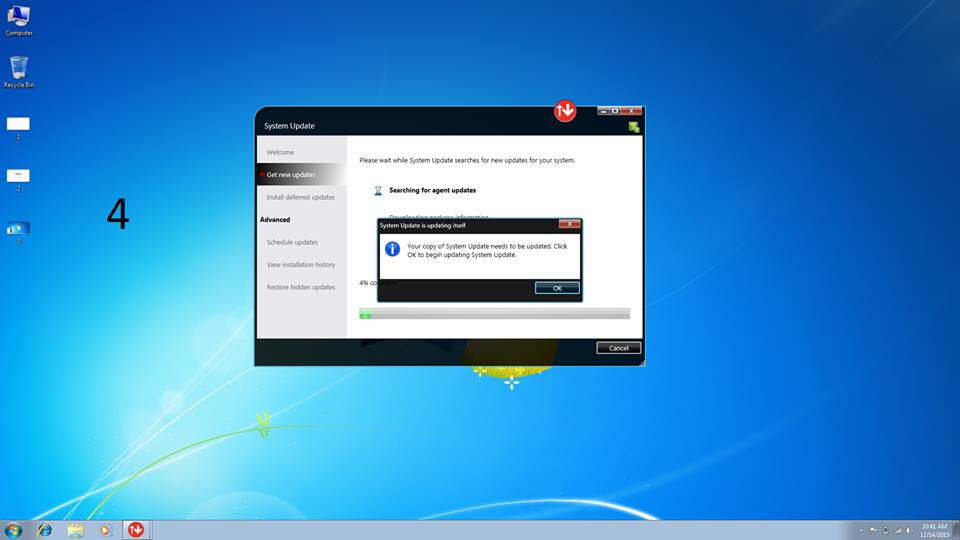This screenshot has height=540, width=960.
Task: Open View installation history
Action: coord(301,264)
